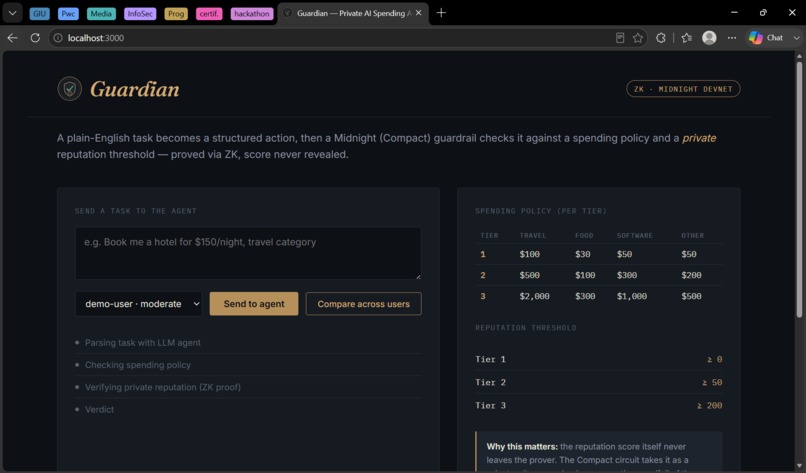Restore down the browser window
This screenshot has width=806, height=473.
763,12
